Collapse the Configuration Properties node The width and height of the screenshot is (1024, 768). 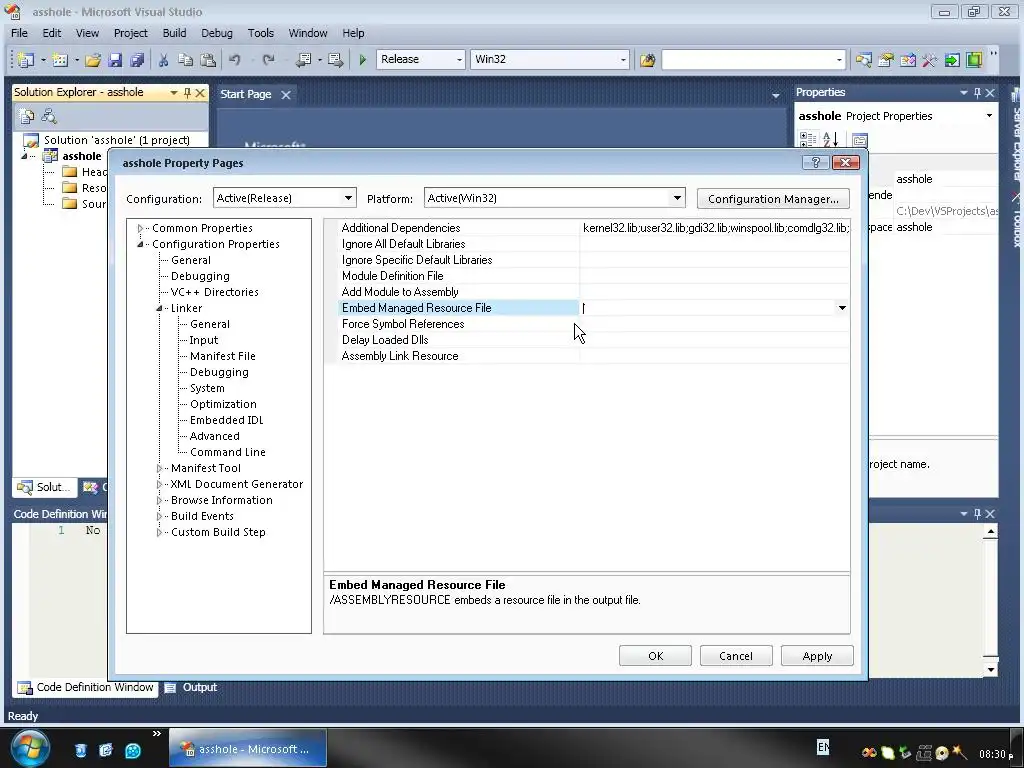[140, 244]
